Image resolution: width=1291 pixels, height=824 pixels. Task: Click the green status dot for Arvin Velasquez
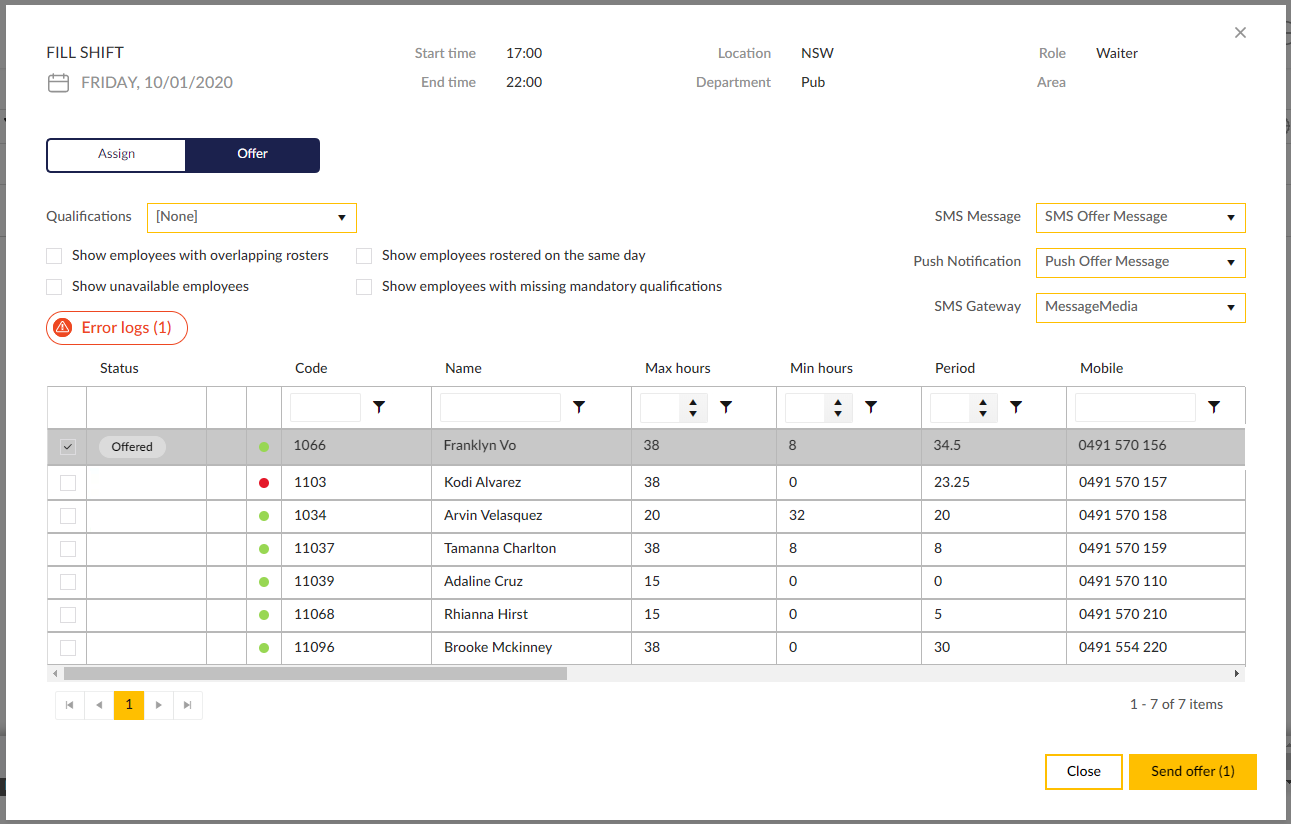(x=264, y=516)
